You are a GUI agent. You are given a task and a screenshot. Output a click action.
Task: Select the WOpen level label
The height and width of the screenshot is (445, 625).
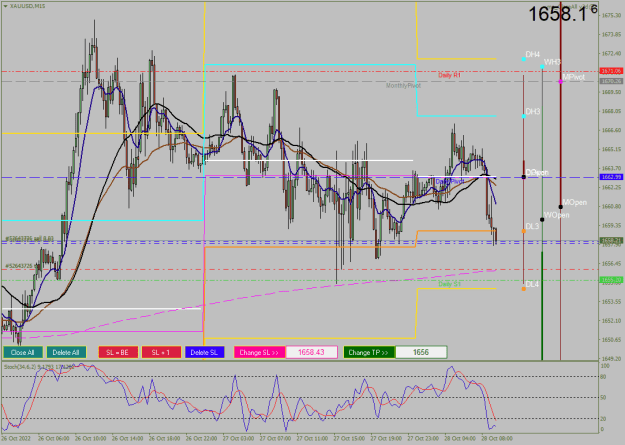(x=556, y=215)
